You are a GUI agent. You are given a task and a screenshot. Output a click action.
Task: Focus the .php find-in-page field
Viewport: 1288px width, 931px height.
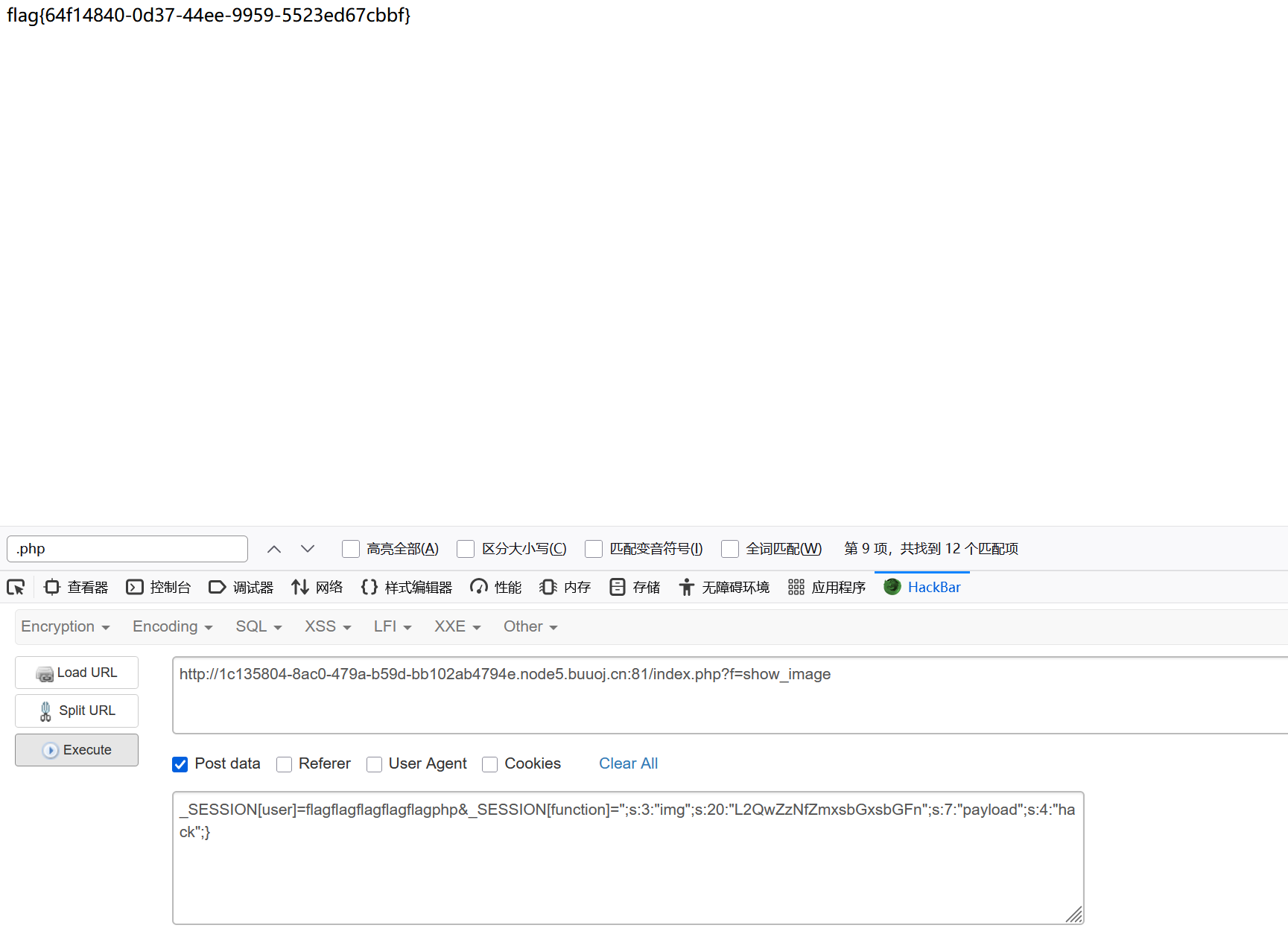pos(127,549)
